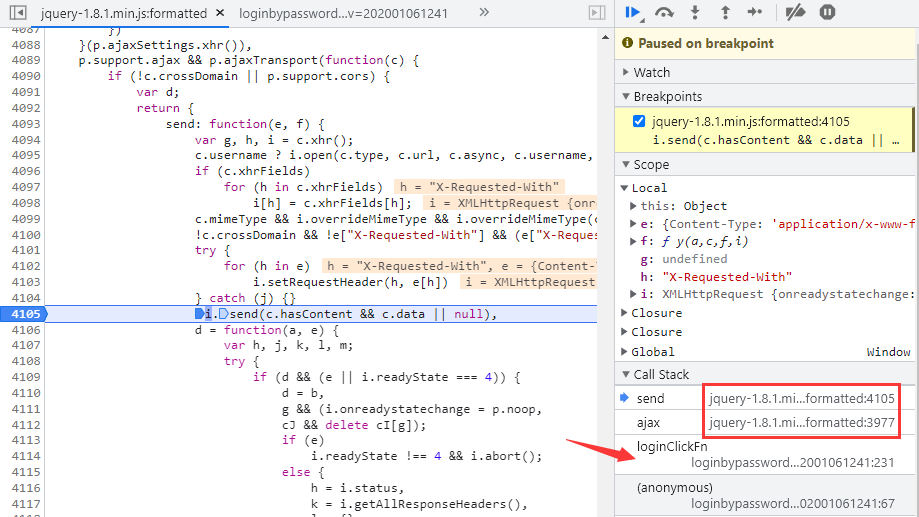Image resolution: width=919 pixels, height=517 pixels.
Task: Open the loginClickFn call stack frame
Action: click(x=672, y=446)
